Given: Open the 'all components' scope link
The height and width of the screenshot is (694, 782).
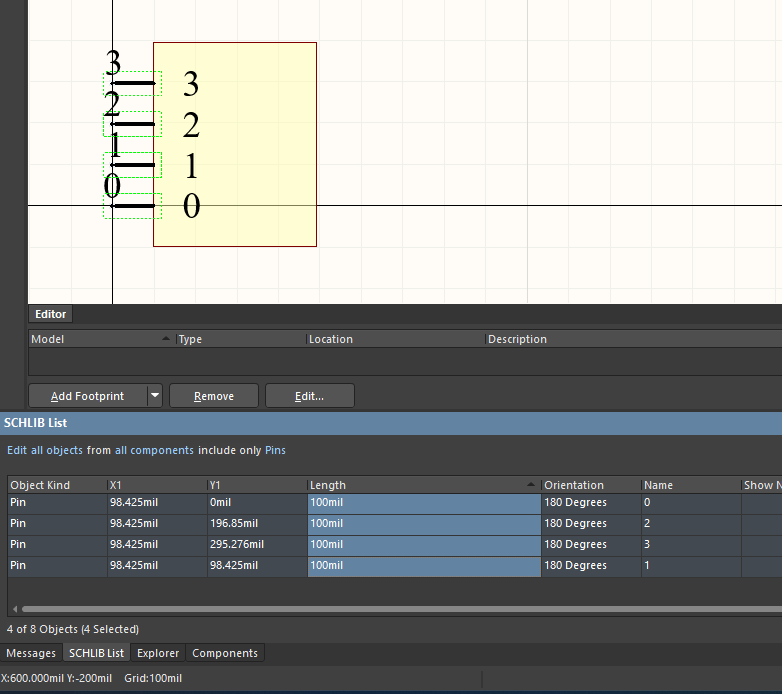Looking at the screenshot, I should (x=154, y=450).
